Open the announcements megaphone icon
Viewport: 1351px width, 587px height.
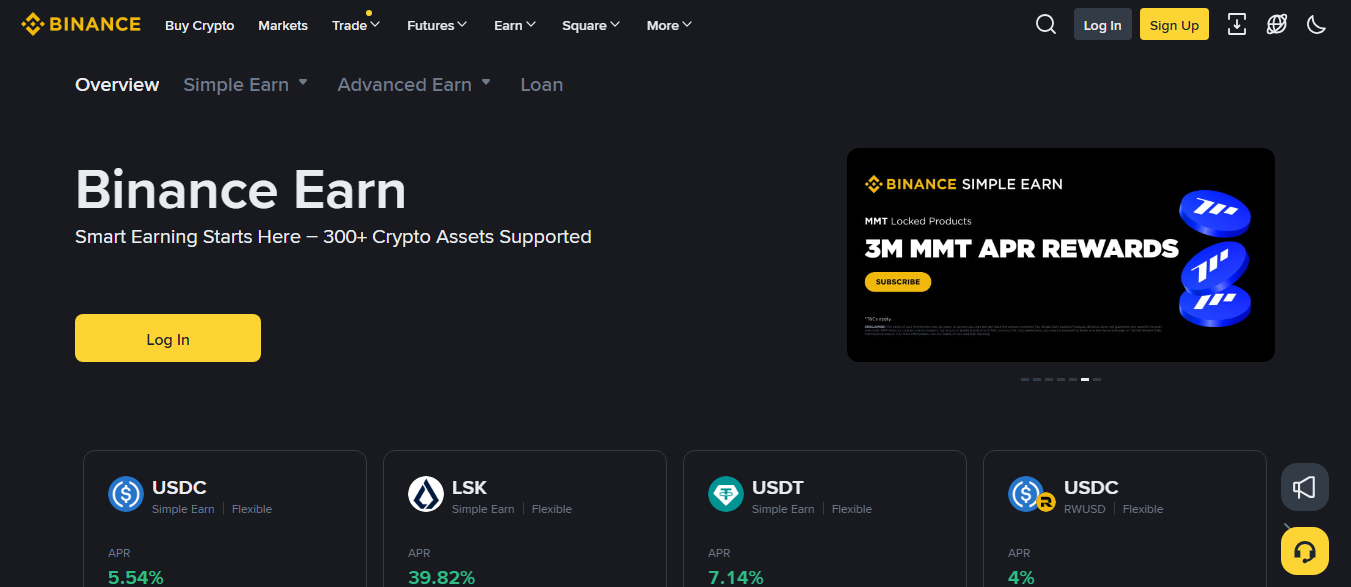click(1304, 487)
